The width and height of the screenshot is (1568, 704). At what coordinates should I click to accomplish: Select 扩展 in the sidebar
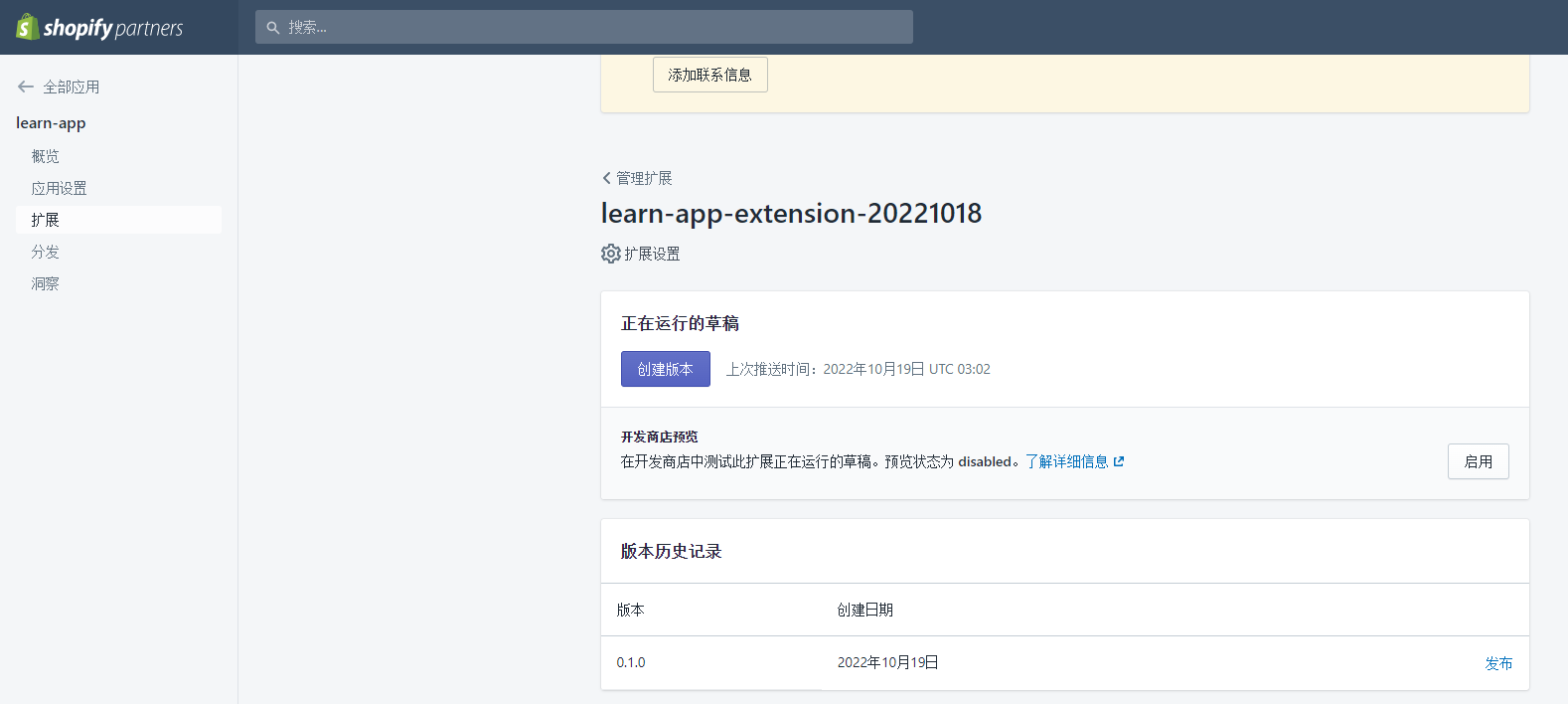[x=46, y=220]
